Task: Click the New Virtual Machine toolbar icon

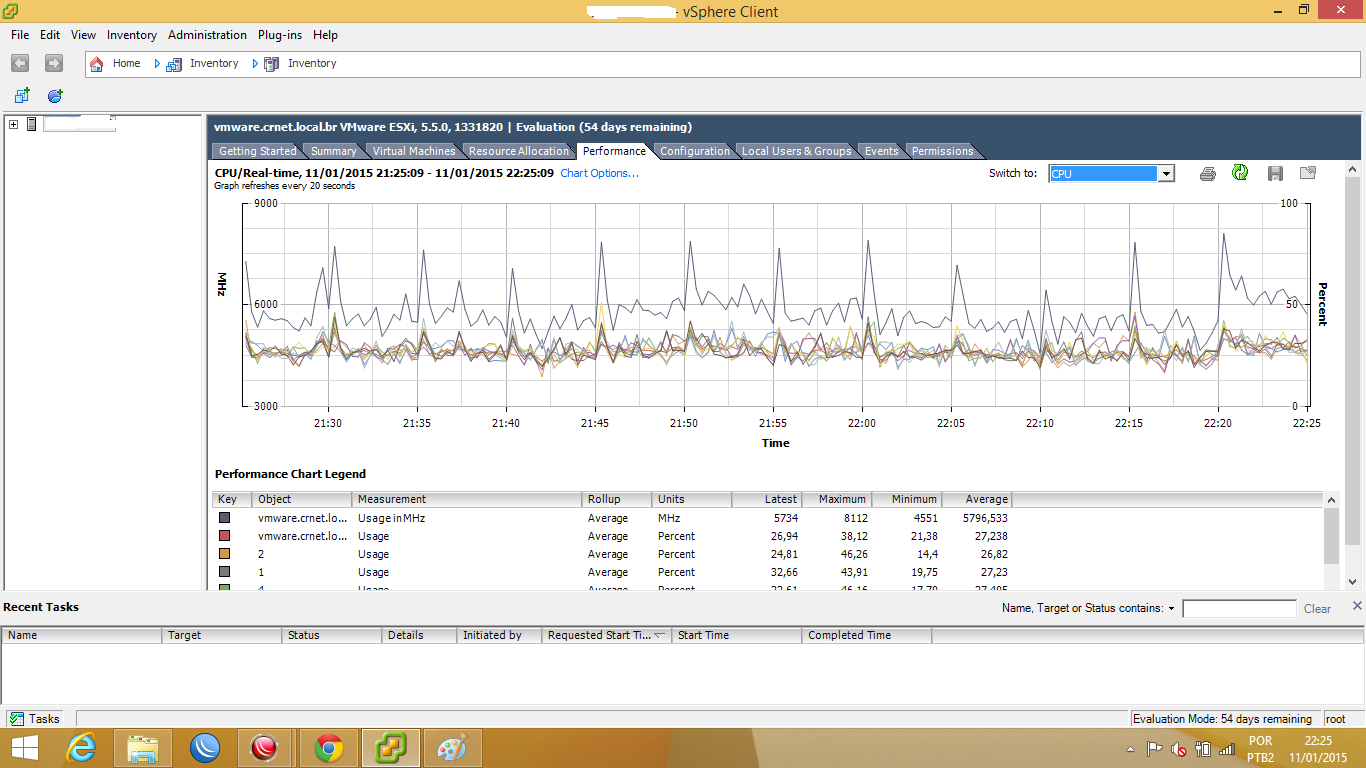Action: point(22,96)
